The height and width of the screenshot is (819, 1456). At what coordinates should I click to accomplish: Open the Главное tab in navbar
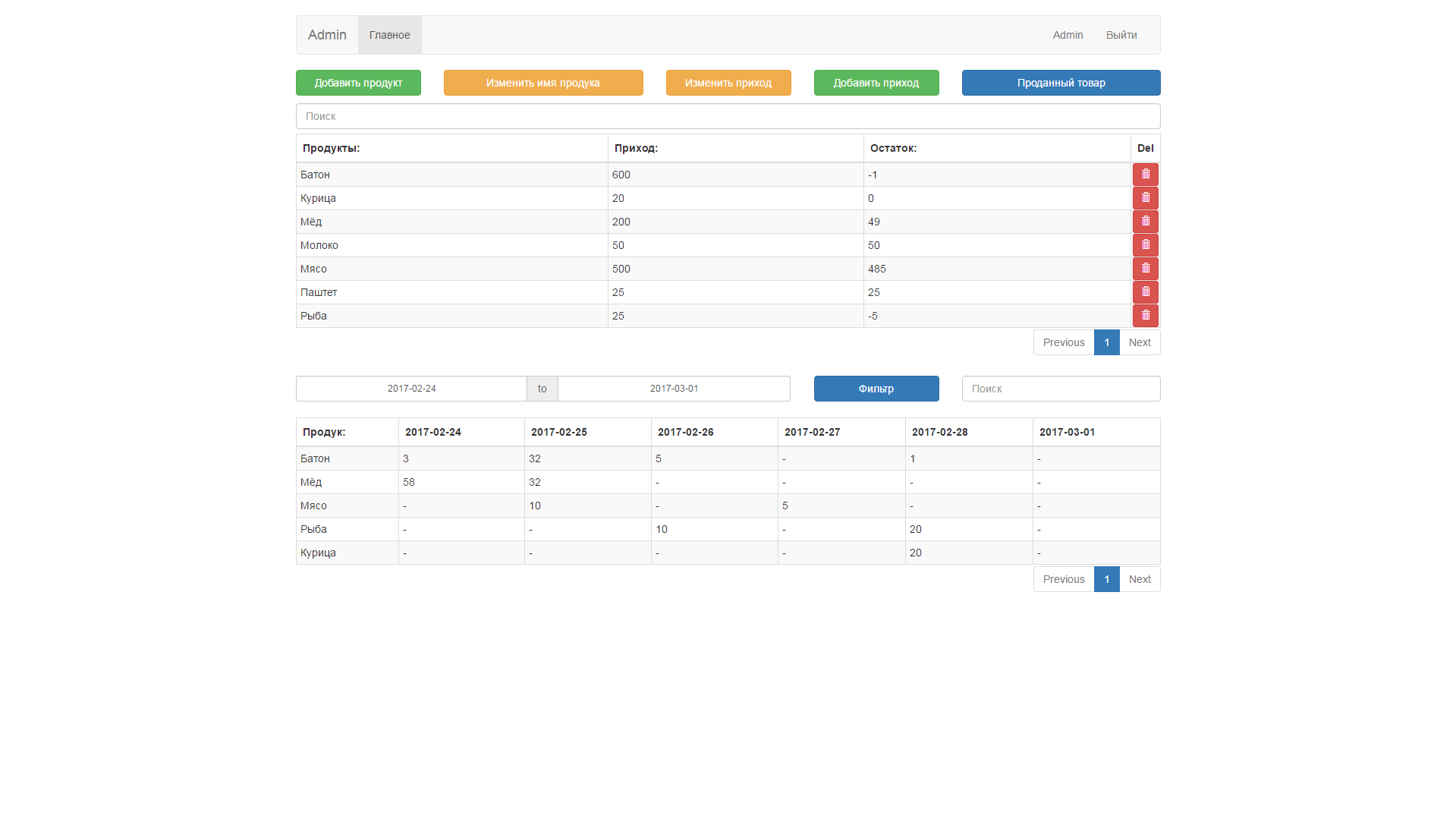(x=389, y=35)
